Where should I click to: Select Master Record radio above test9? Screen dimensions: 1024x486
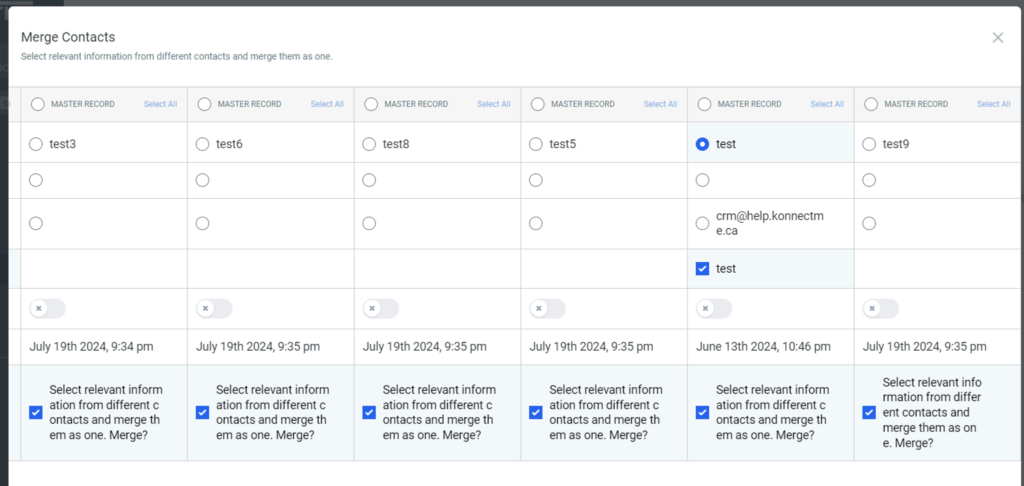coord(871,104)
